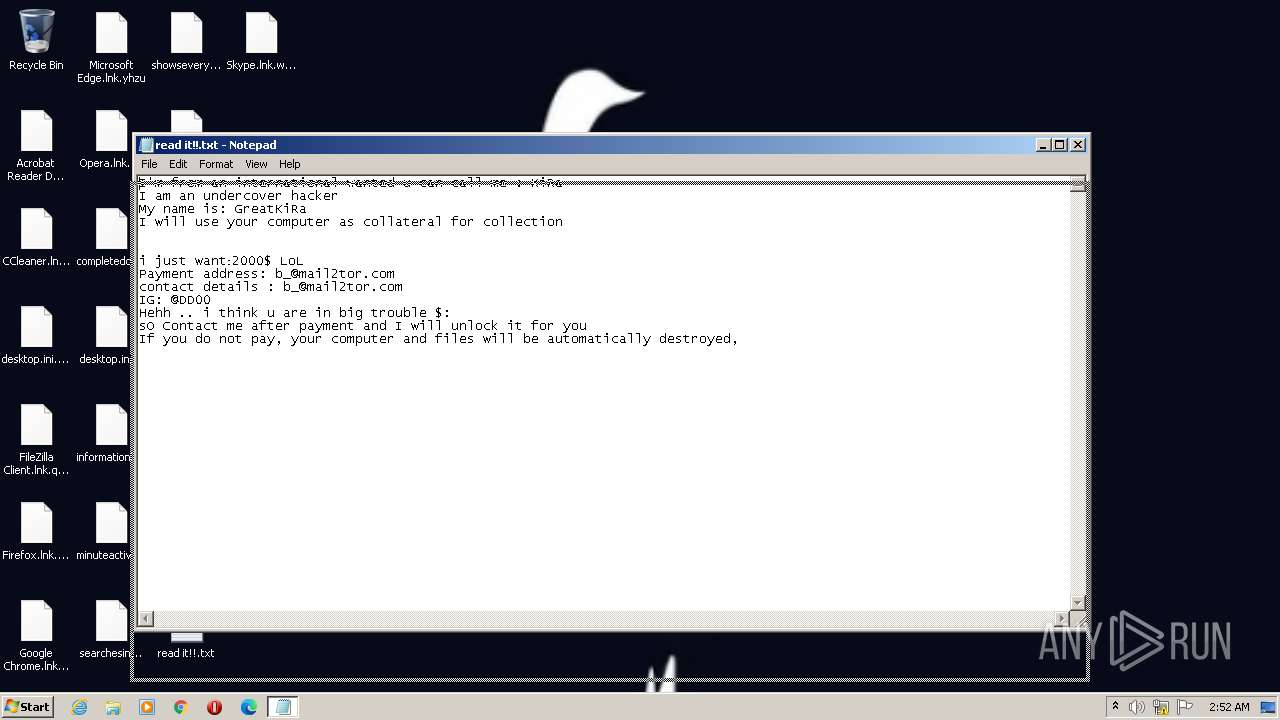The width and height of the screenshot is (1280, 720).
Task: Open Internet Explorer from the taskbar
Action: (x=79, y=707)
